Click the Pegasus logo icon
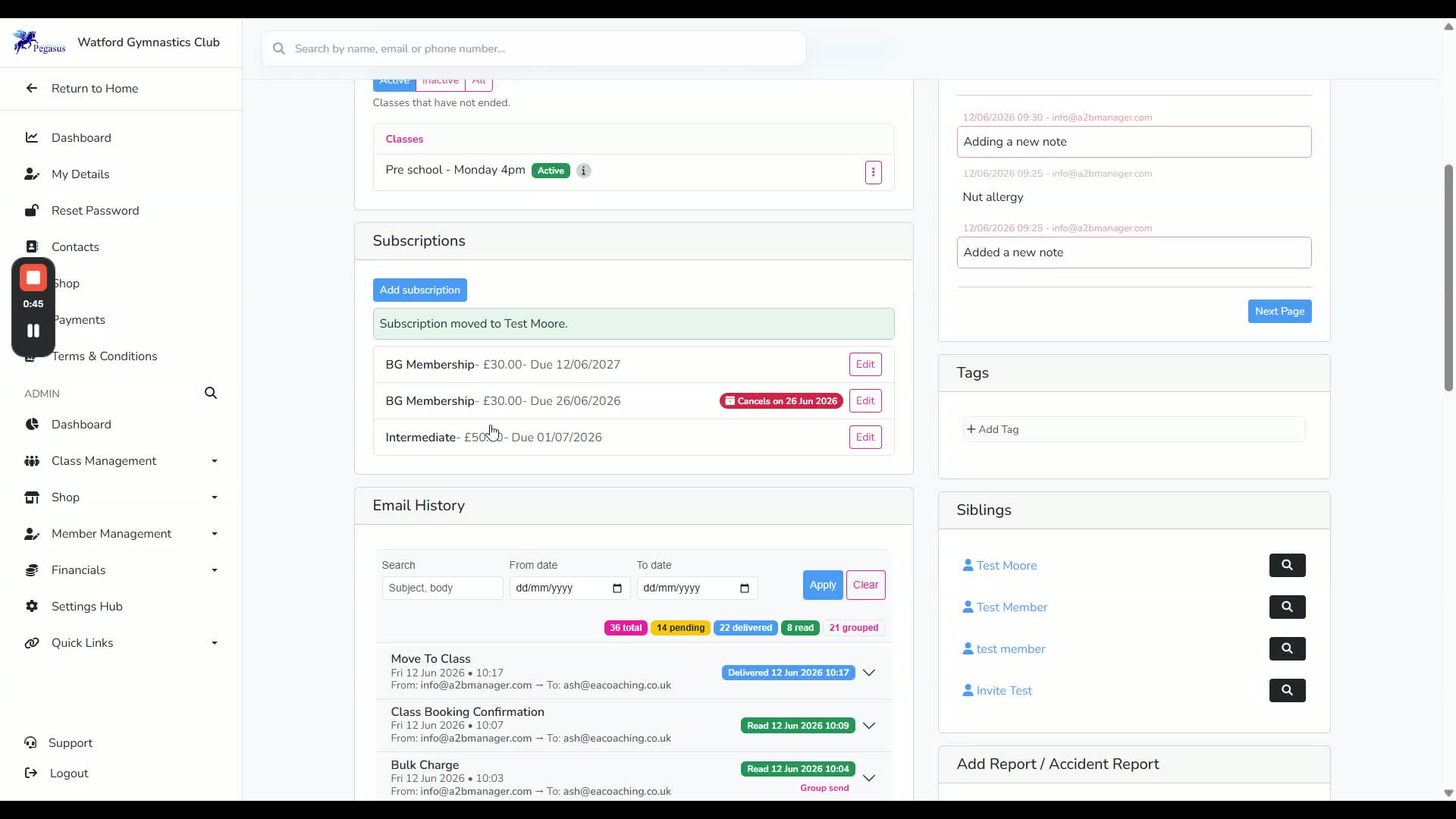Image resolution: width=1456 pixels, height=819 pixels. [39, 42]
